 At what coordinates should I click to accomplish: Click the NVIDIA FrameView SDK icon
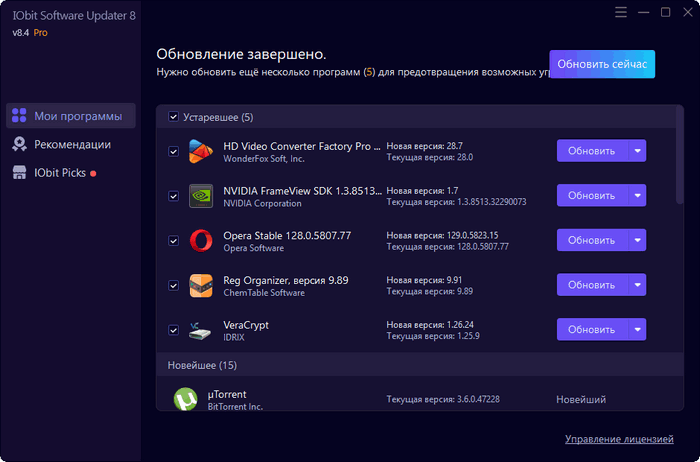pyautogui.click(x=200, y=196)
